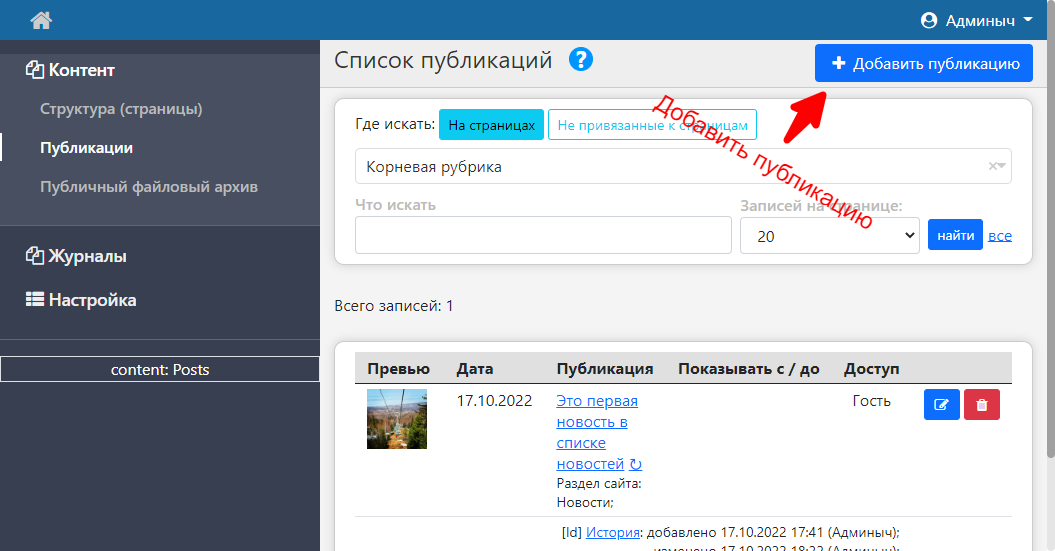
Task: Focus the Что искать search field
Action: [x=543, y=235]
